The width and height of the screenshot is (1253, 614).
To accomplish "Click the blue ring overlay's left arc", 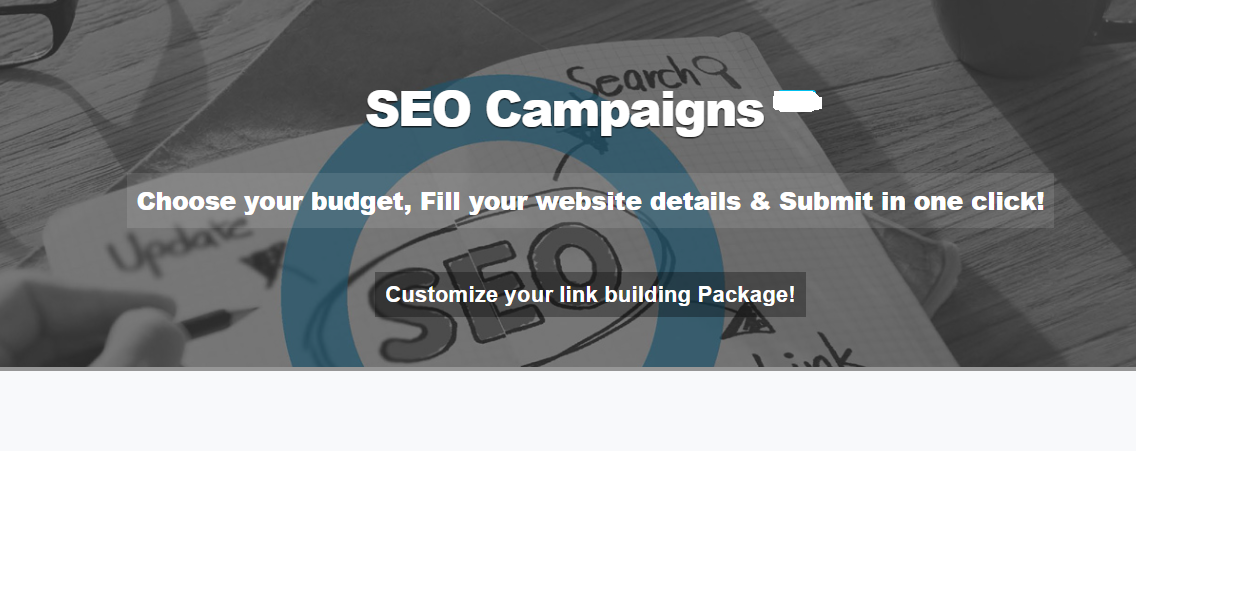I will pyautogui.click(x=300, y=290).
